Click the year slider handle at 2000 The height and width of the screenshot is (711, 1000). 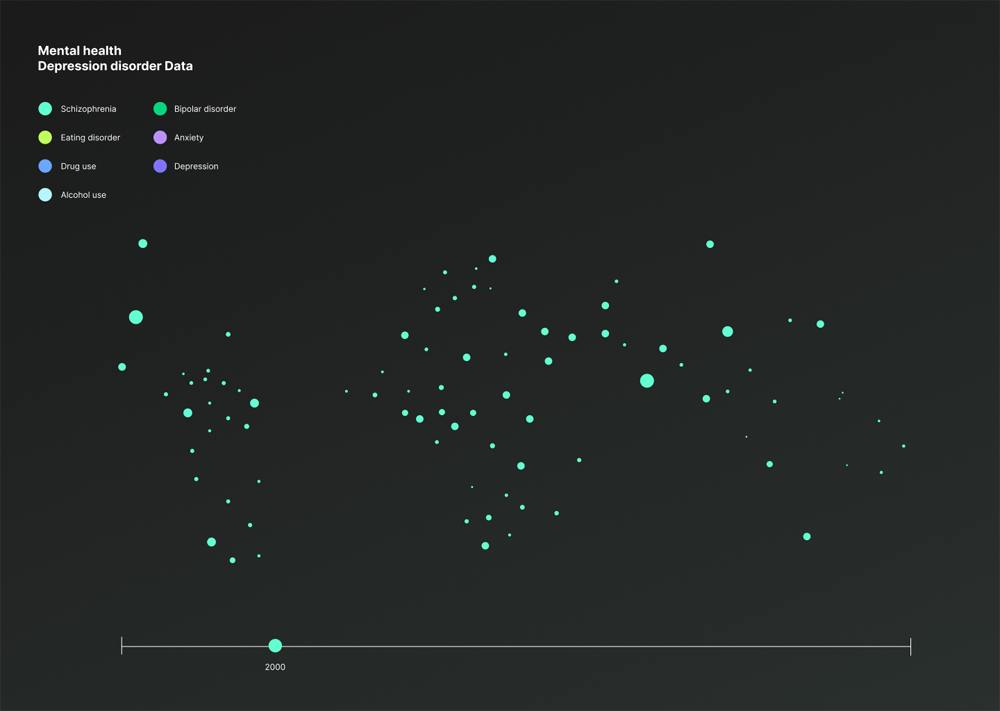click(275, 646)
